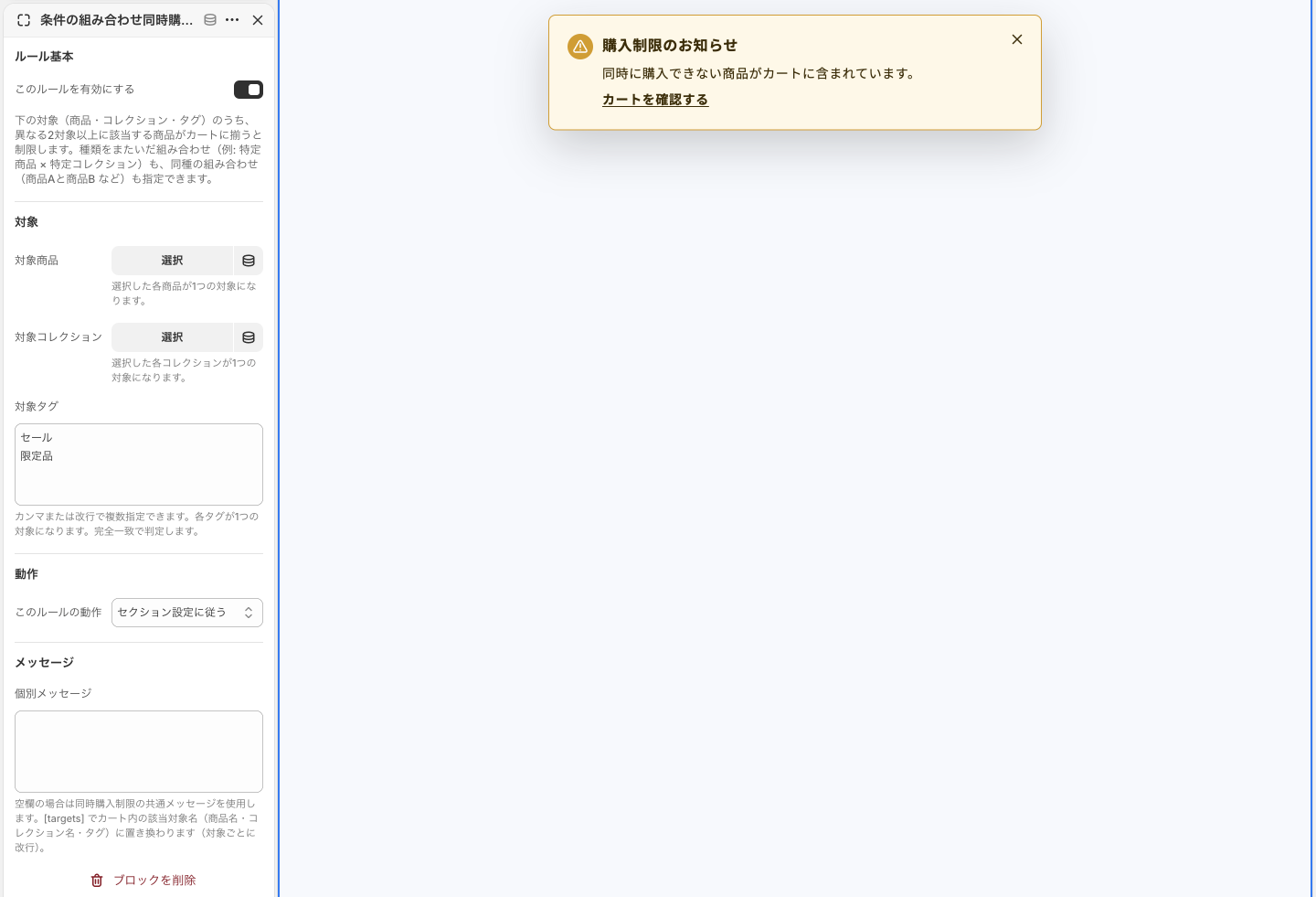Click the 購入制限のお知らせ heading
The height and width of the screenshot is (897, 1316).
(x=670, y=46)
